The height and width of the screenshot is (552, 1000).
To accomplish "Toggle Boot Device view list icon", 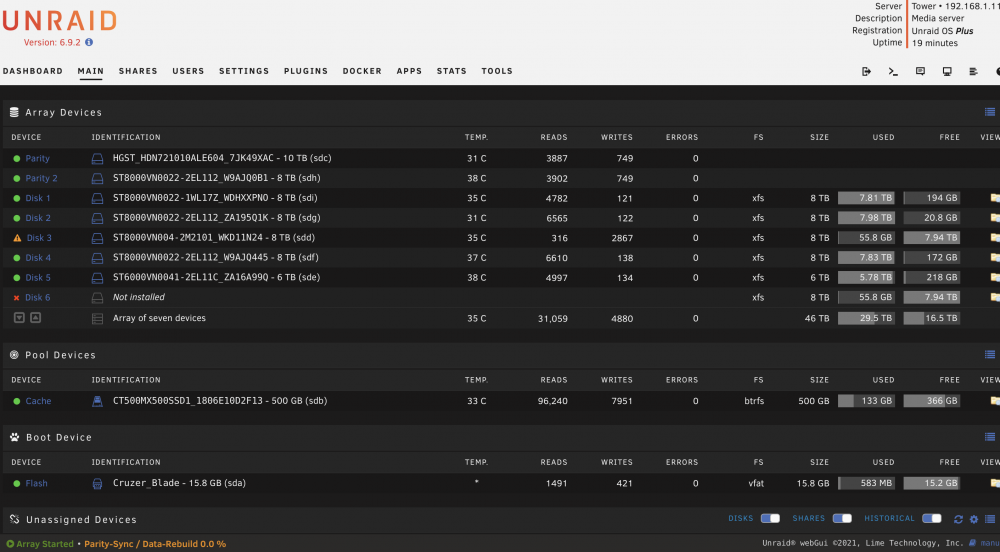I will click(990, 437).
